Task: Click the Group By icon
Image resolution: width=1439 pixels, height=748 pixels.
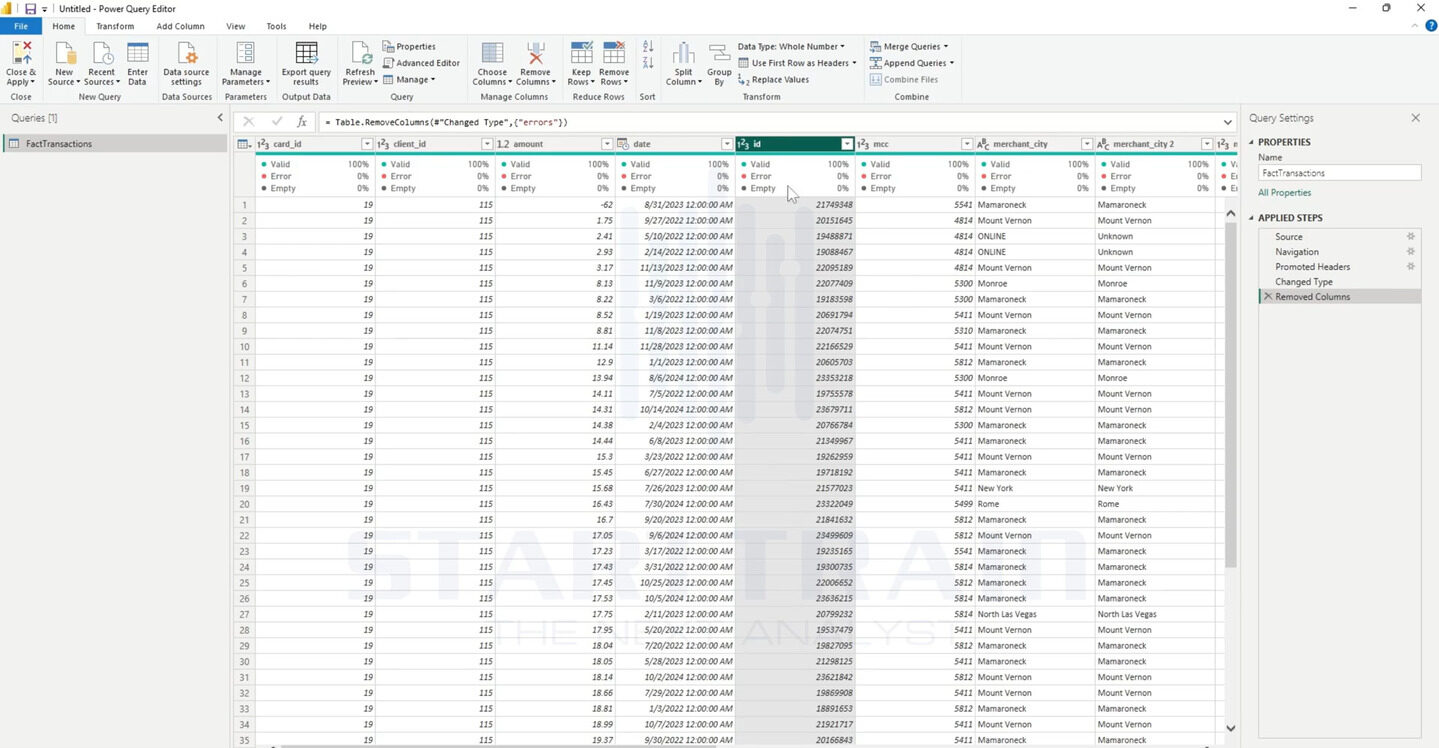Action: coord(719,53)
